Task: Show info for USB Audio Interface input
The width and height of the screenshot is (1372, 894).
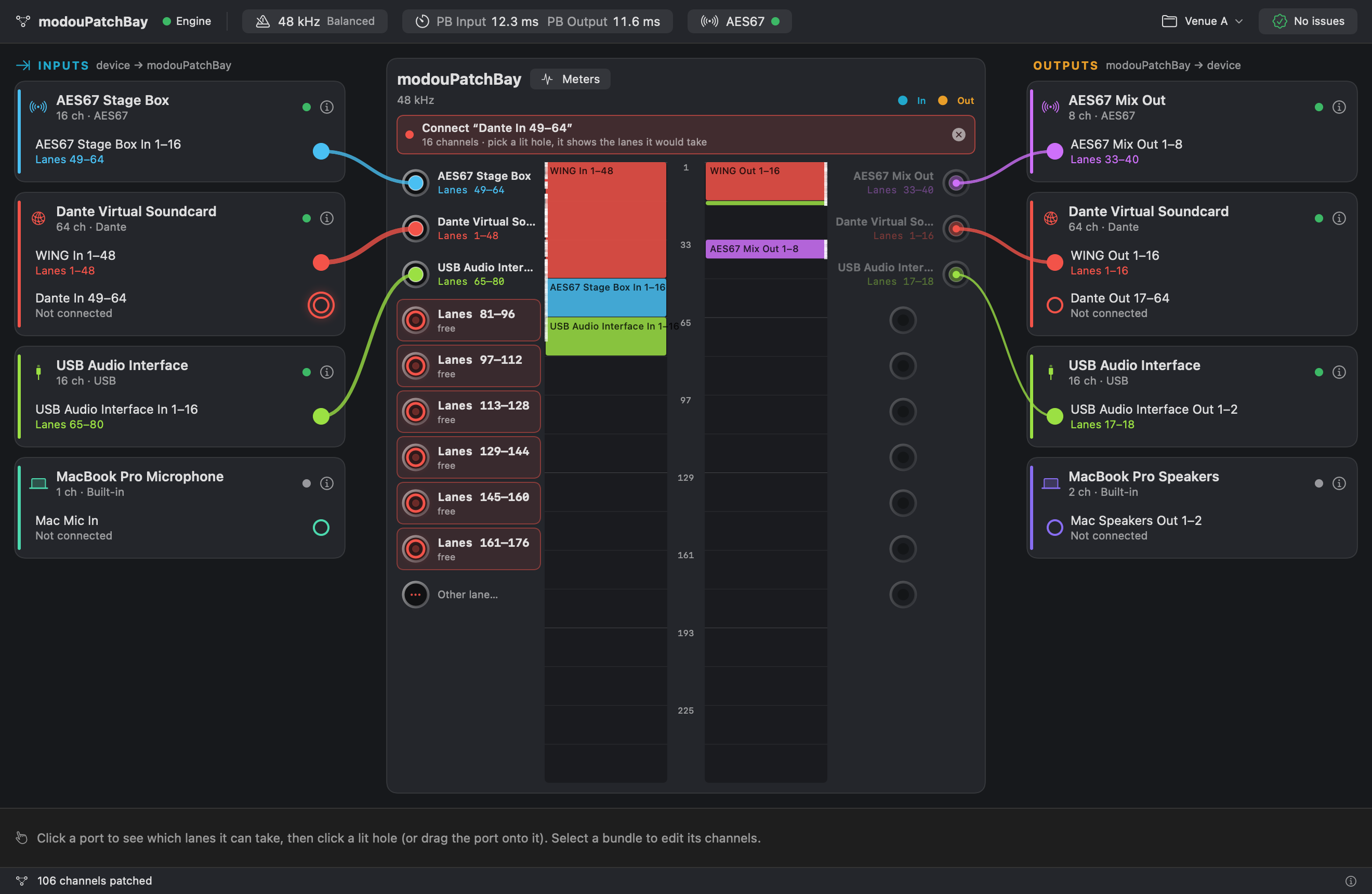Action: point(327,372)
